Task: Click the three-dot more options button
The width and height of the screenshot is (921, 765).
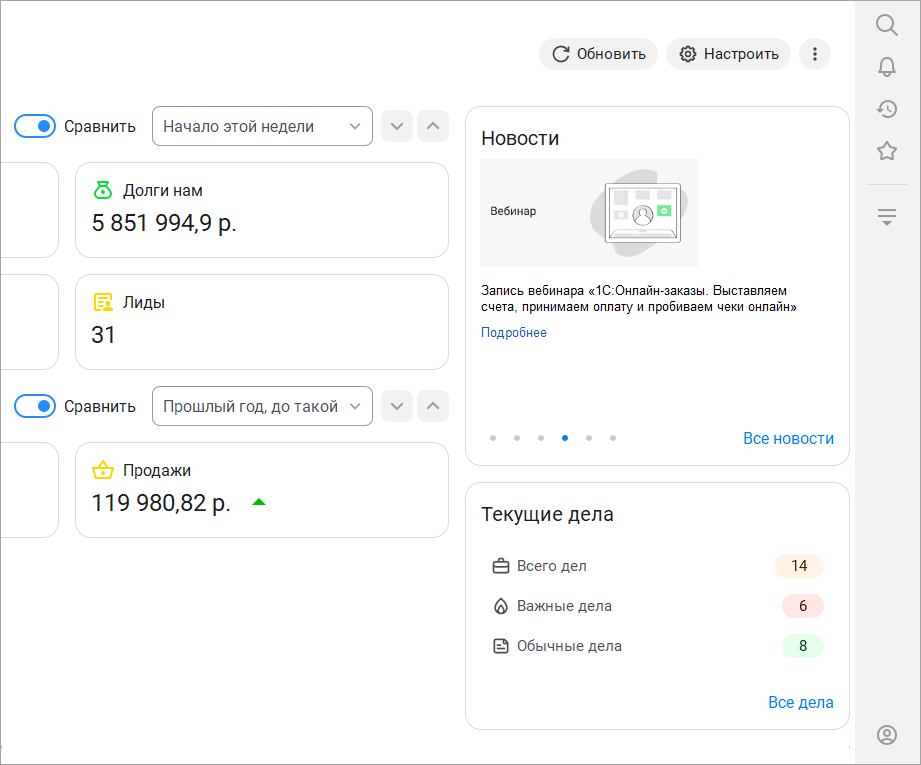Action: [815, 54]
